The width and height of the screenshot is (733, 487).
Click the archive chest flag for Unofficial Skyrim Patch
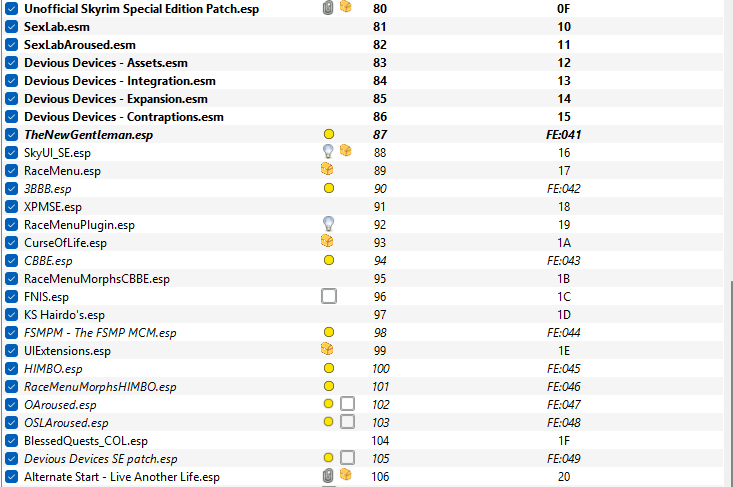tap(345, 7)
